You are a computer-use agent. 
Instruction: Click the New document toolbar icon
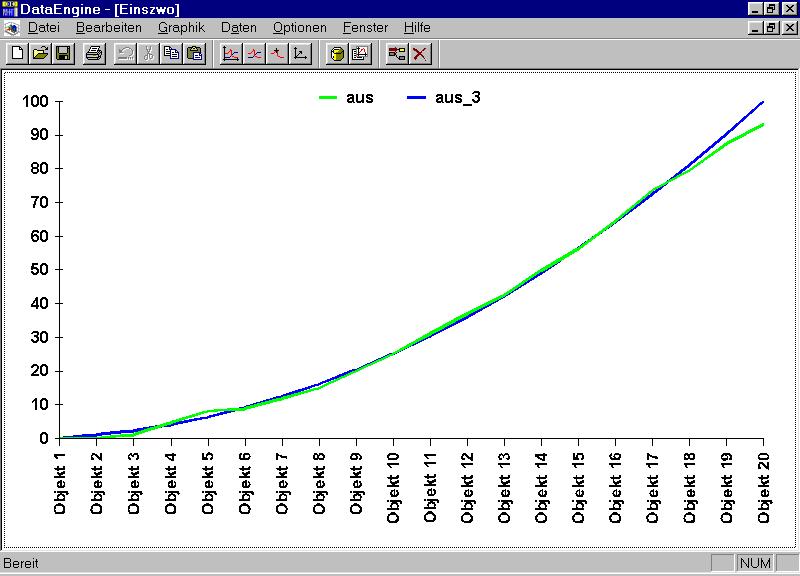[18, 54]
